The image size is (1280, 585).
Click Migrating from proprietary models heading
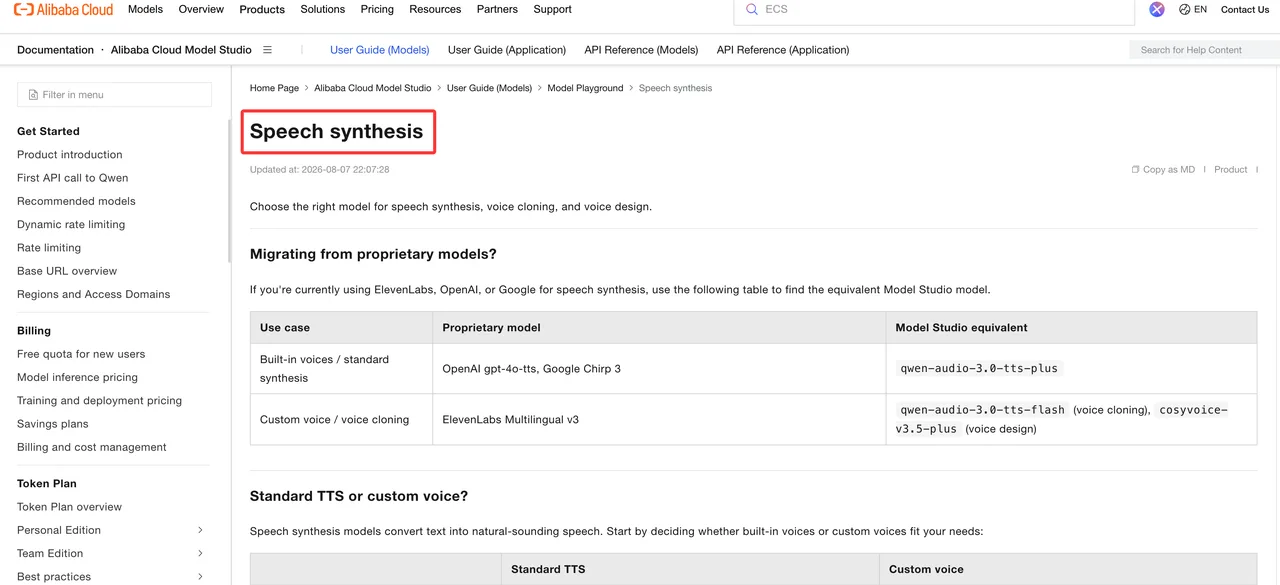373,254
